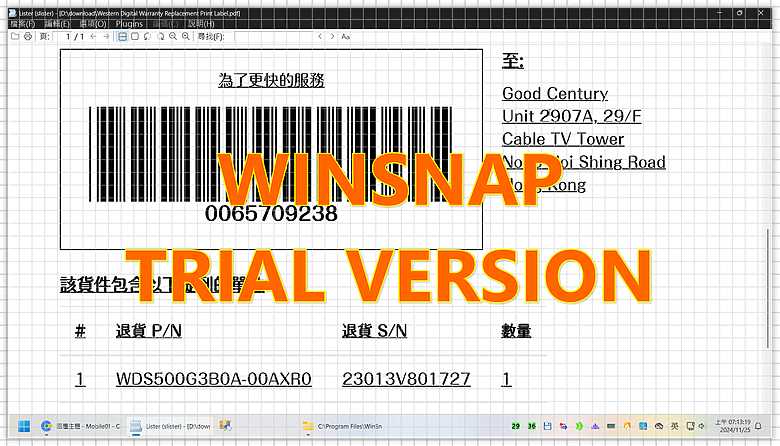Viewport: 780px width, 446px height.
Task: Click the Lister app icon in title bar
Action: point(12,13)
